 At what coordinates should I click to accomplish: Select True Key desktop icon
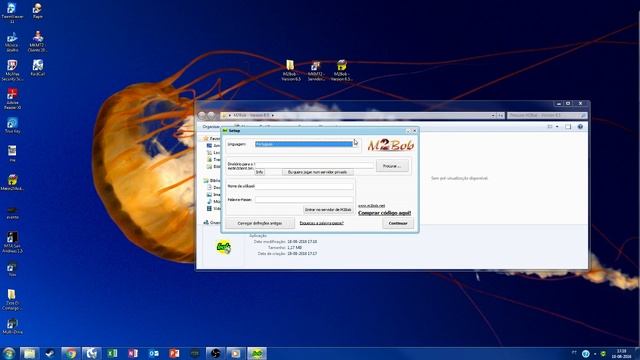(12, 126)
